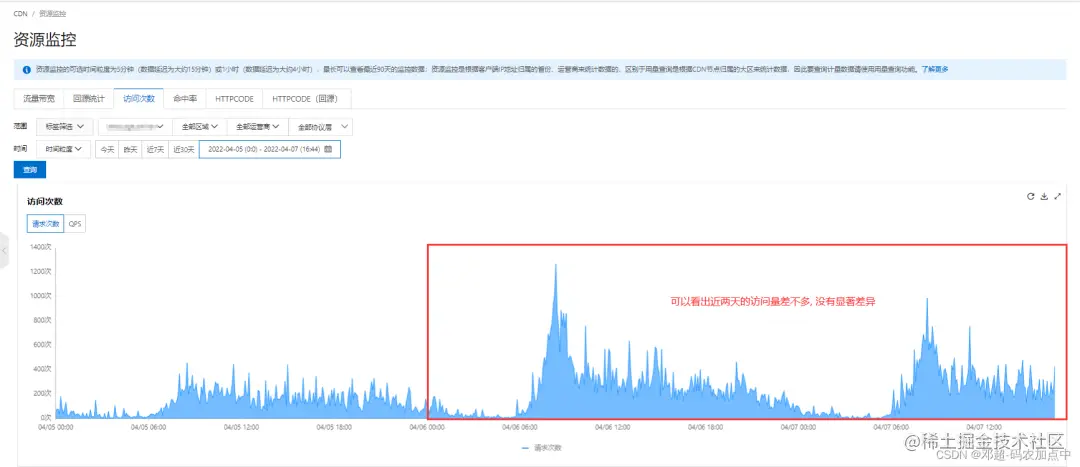Viewport: 1080px width, 467px height.
Task: Switch to the HTTPCODE tab
Action: [x=234, y=98]
